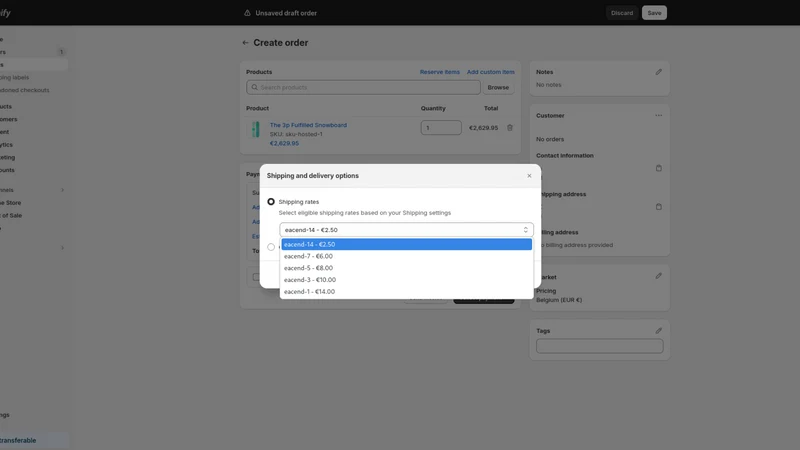Click the warning icon beside Unsaved draft order

coord(247,13)
